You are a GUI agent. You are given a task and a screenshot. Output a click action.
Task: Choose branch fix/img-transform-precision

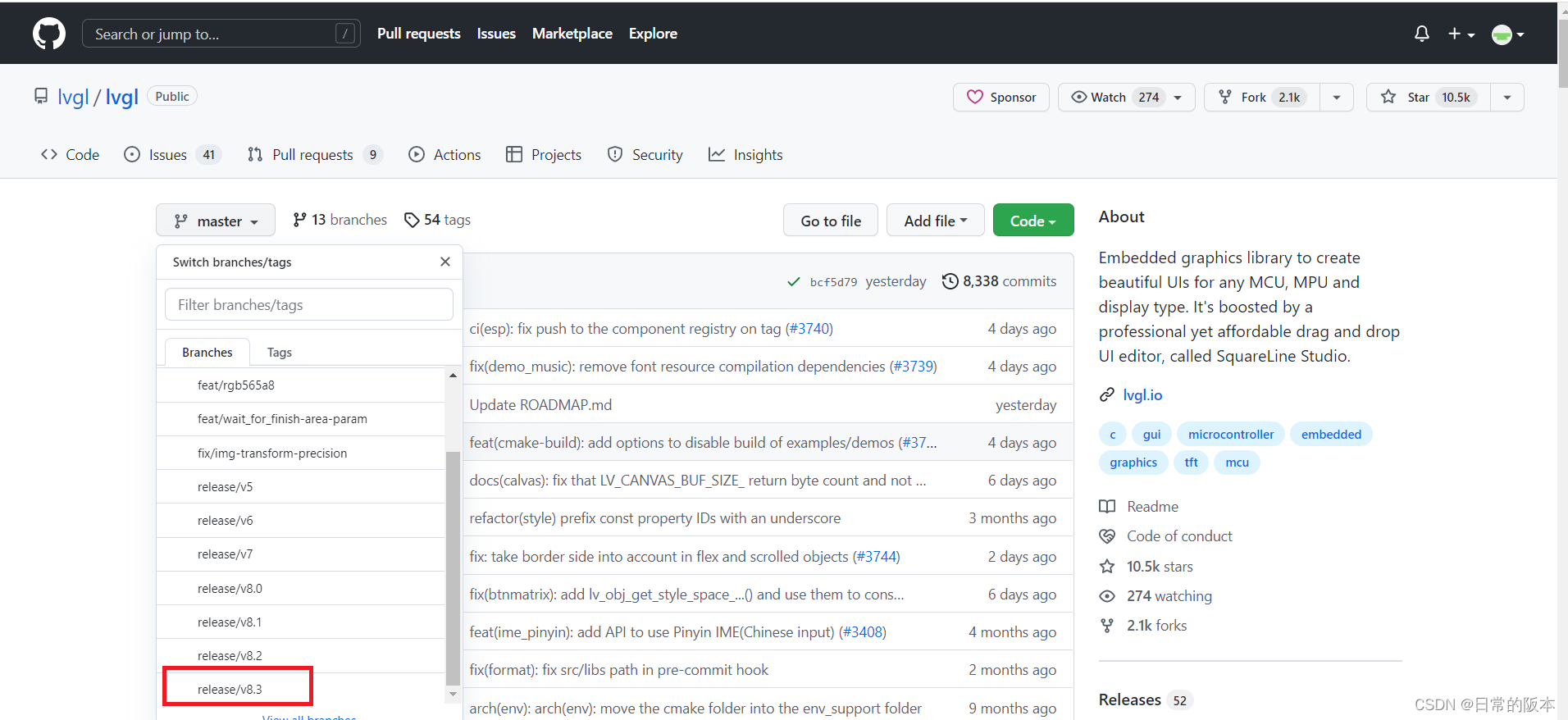click(x=301, y=453)
